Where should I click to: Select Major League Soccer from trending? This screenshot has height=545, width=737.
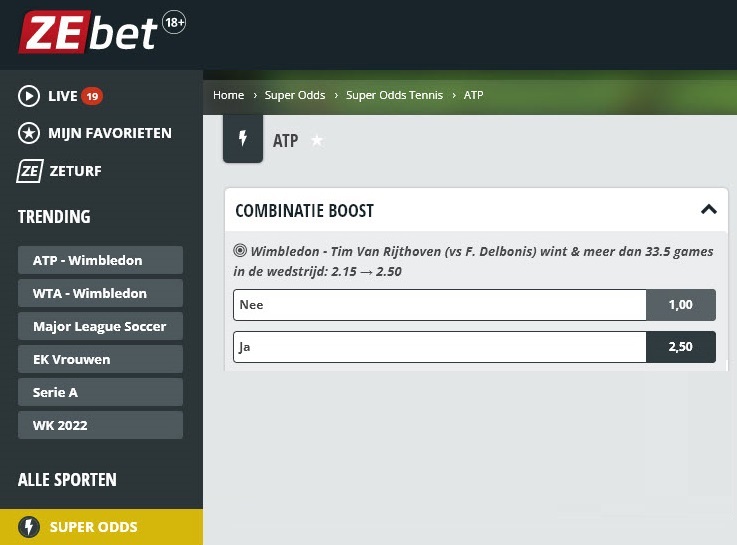100,326
